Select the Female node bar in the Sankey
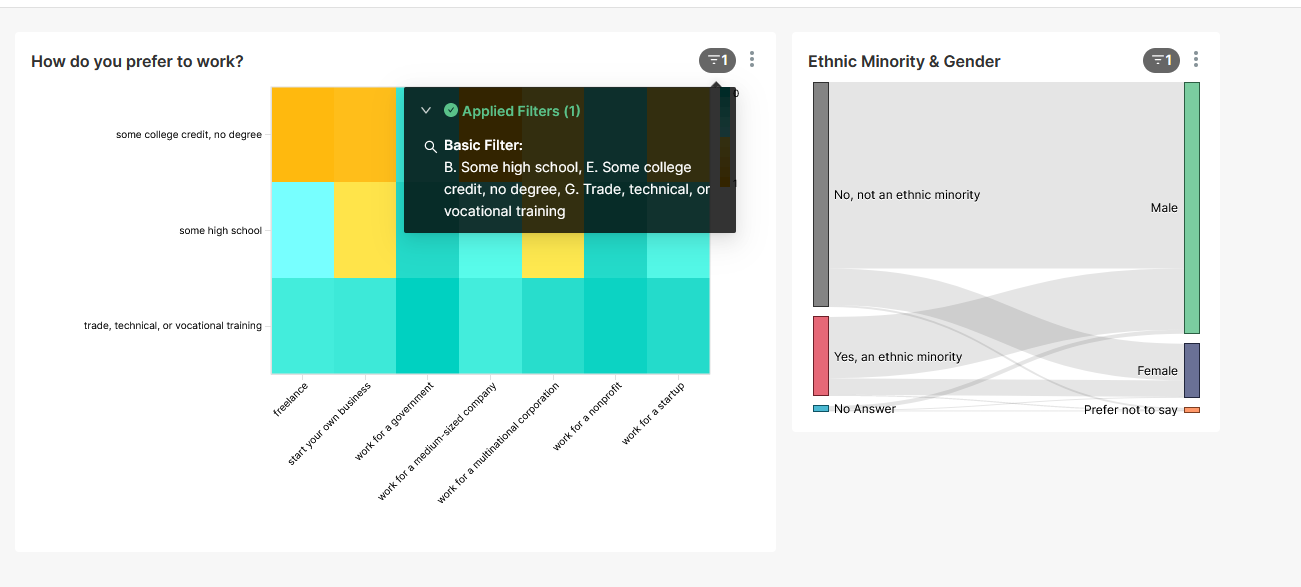Viewport: 1301px width, 587px height. coord(1192,370)
